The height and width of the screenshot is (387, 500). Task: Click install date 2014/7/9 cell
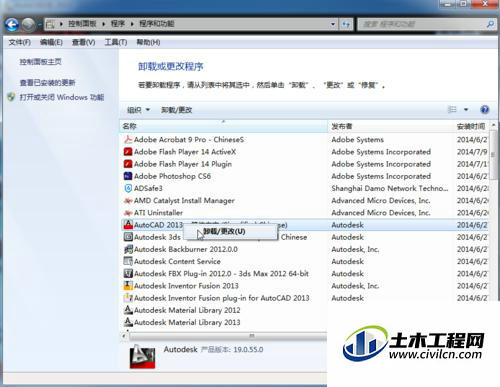[x=472, y=152]
